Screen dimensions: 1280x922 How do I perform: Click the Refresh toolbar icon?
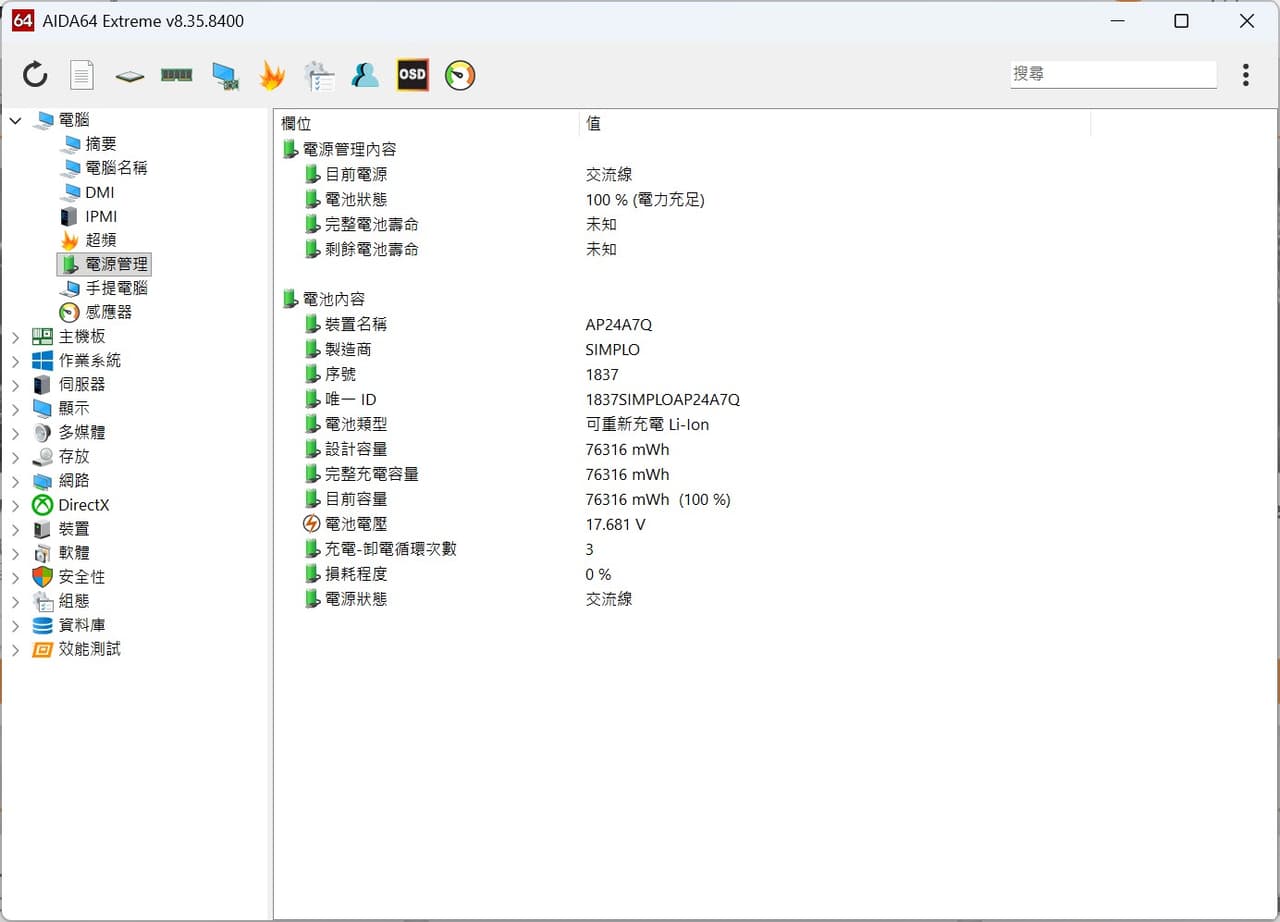(35, 74)
